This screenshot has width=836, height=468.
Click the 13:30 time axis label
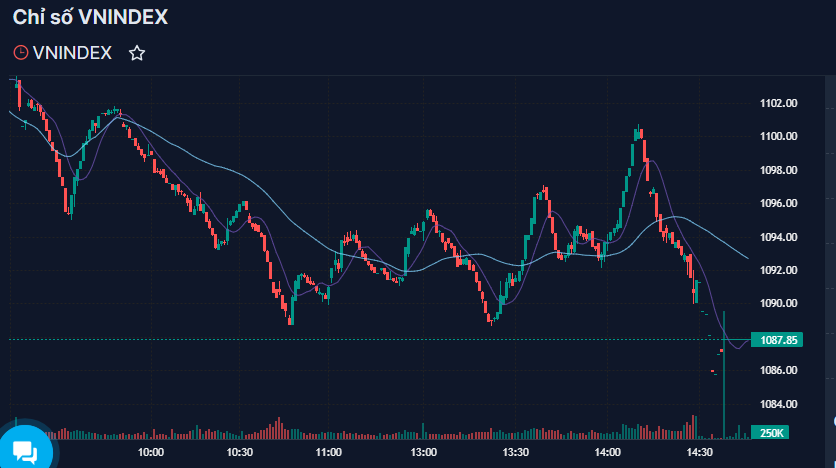click(x=516, y=453)
